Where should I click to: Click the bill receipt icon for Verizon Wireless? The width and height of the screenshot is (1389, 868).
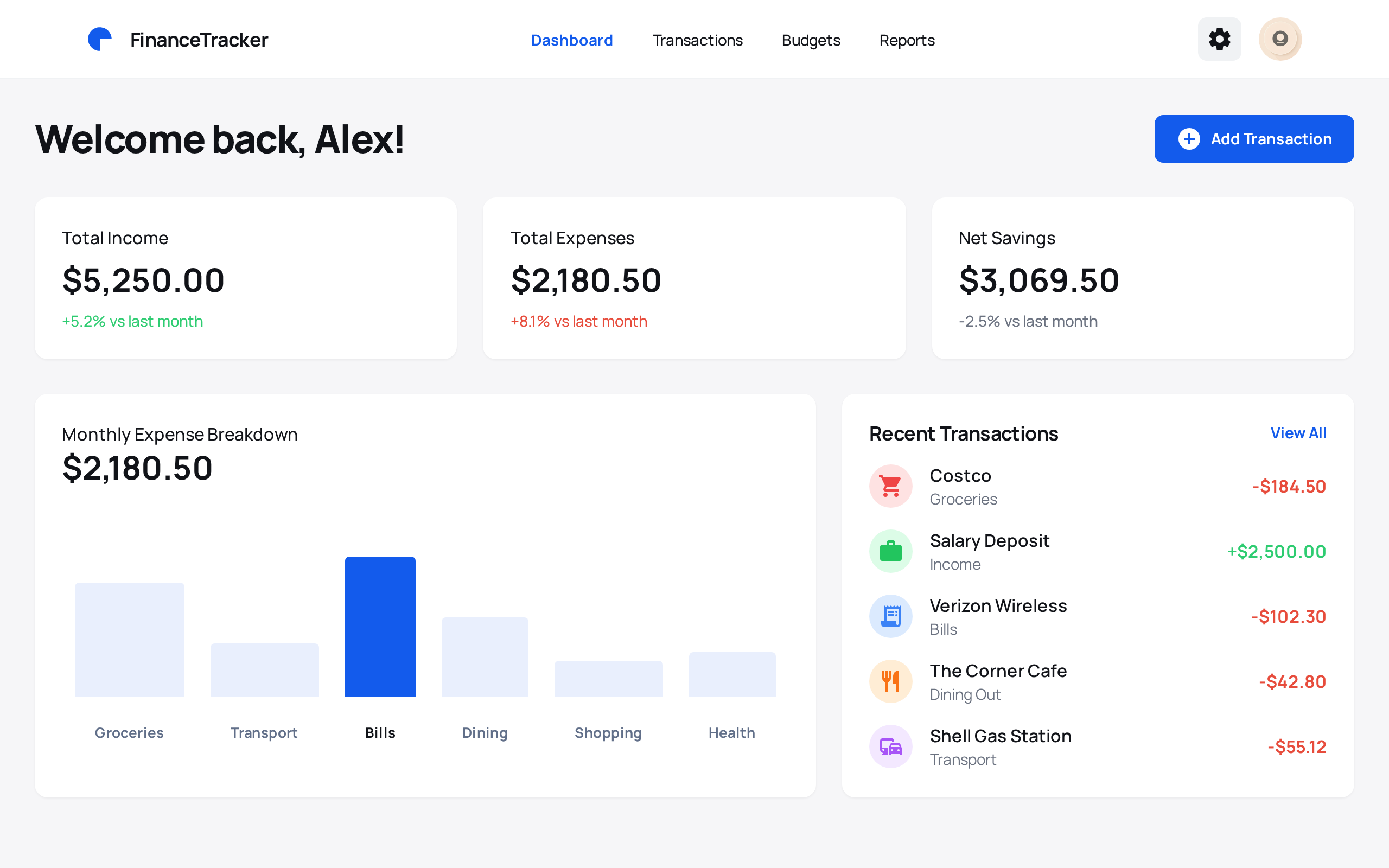(890, 616)
